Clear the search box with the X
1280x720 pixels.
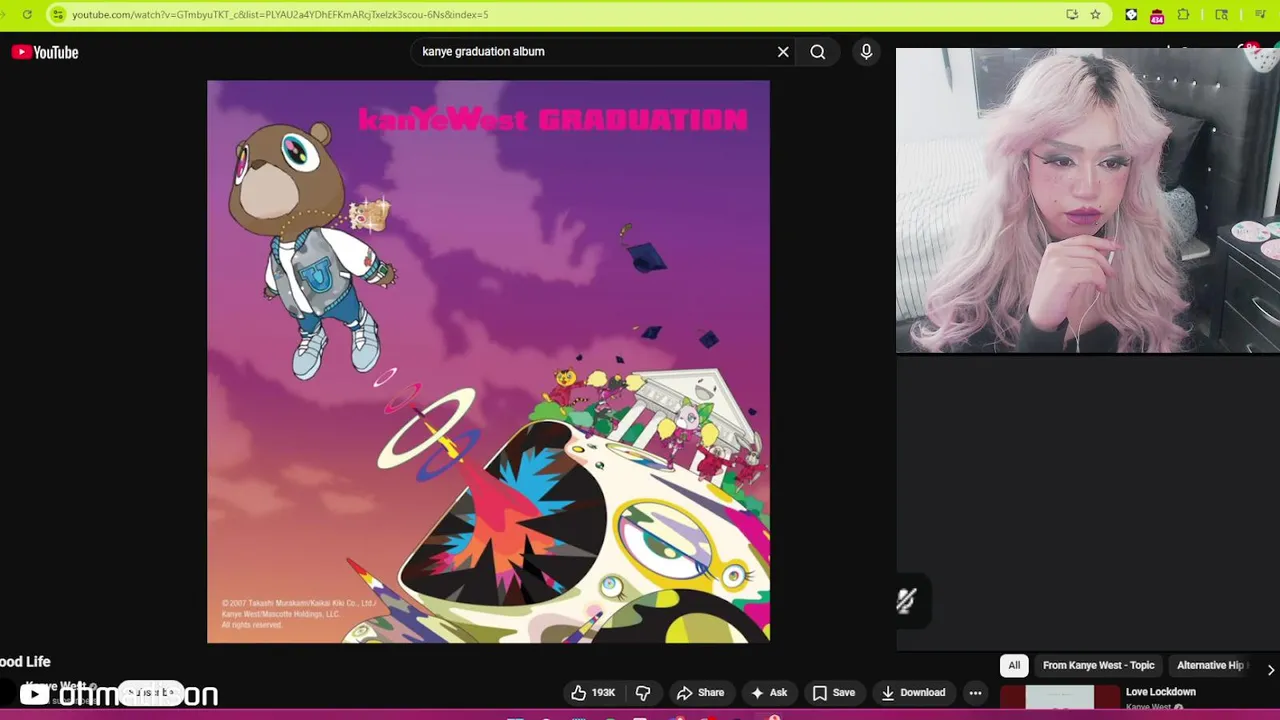(x=783, y=52)
